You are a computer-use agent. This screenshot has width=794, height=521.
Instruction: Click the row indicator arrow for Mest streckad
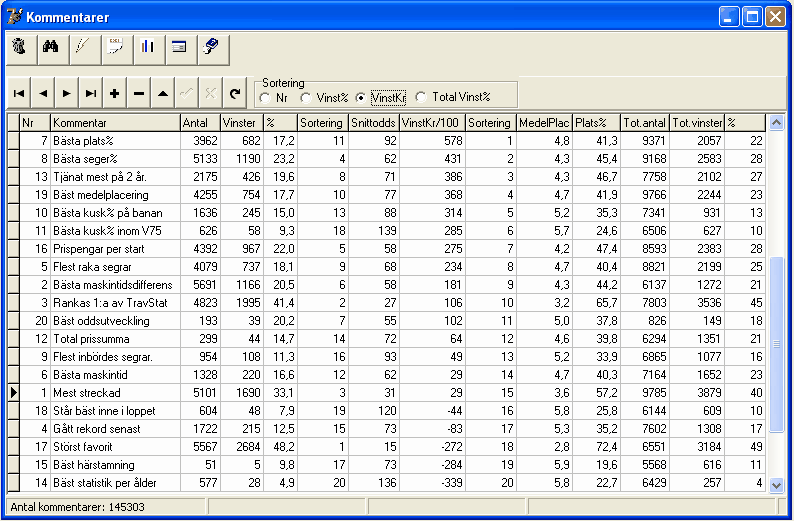13,392
